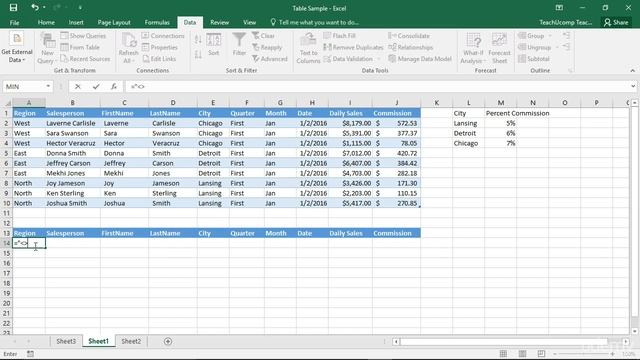Image resolution: width=640 pixels, height=360 pixels.
Task: Reapply the filter
Action: pyautogui.click(x=267, y=47)
